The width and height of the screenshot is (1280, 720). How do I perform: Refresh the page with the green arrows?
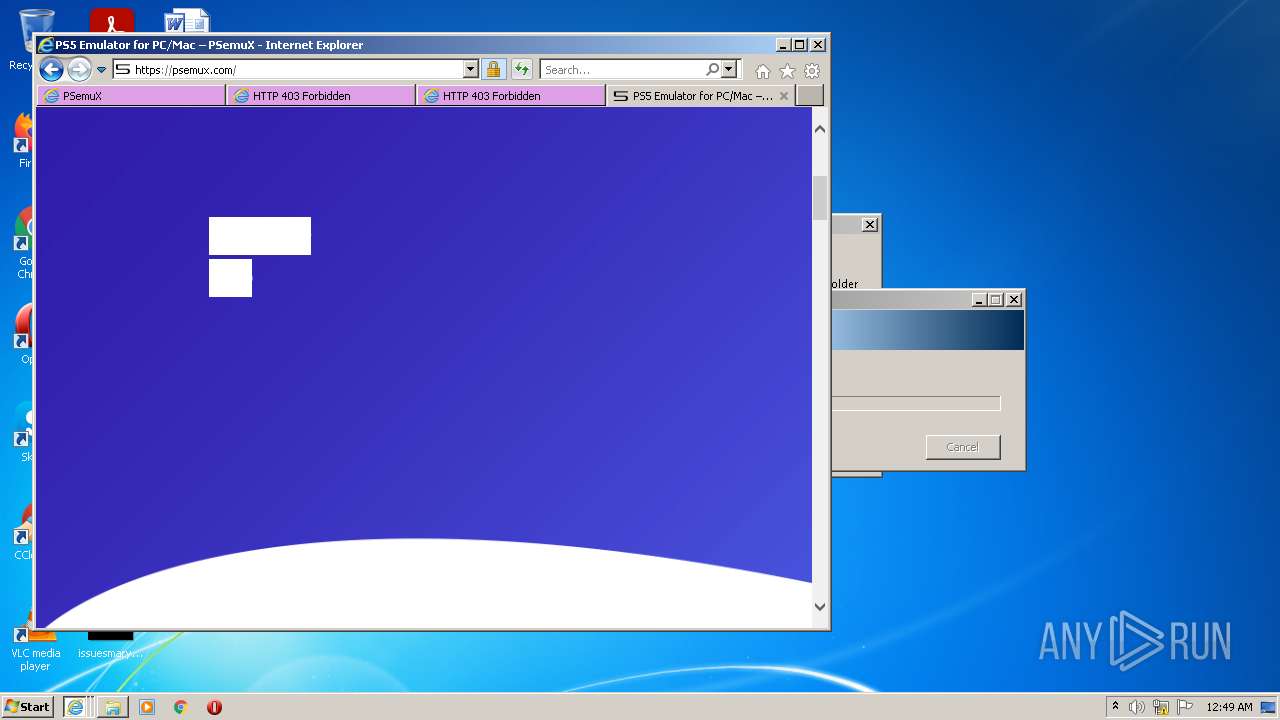pos(522,70)
